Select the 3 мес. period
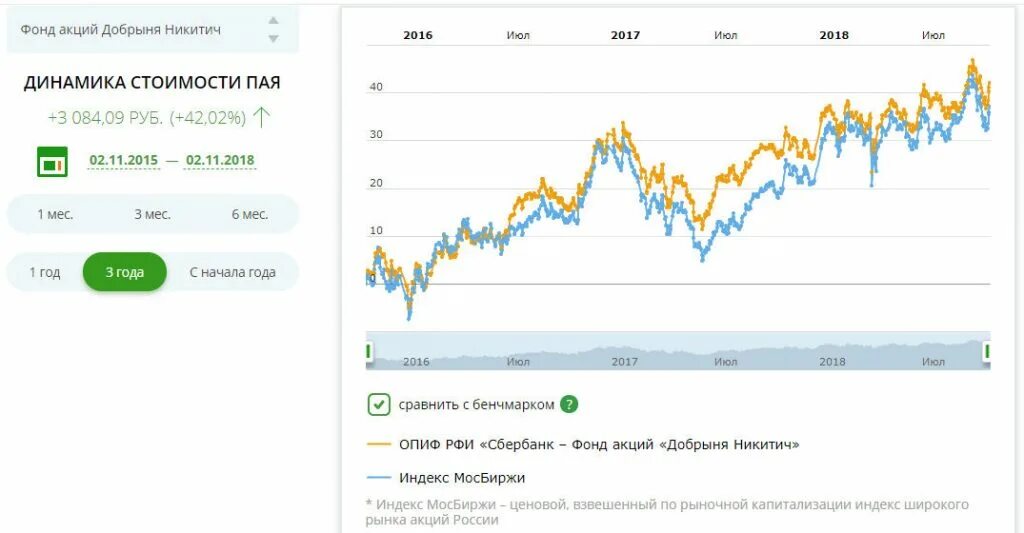Screen dimensions: 1024x533 pyautogui.click(x=152, y=214)
